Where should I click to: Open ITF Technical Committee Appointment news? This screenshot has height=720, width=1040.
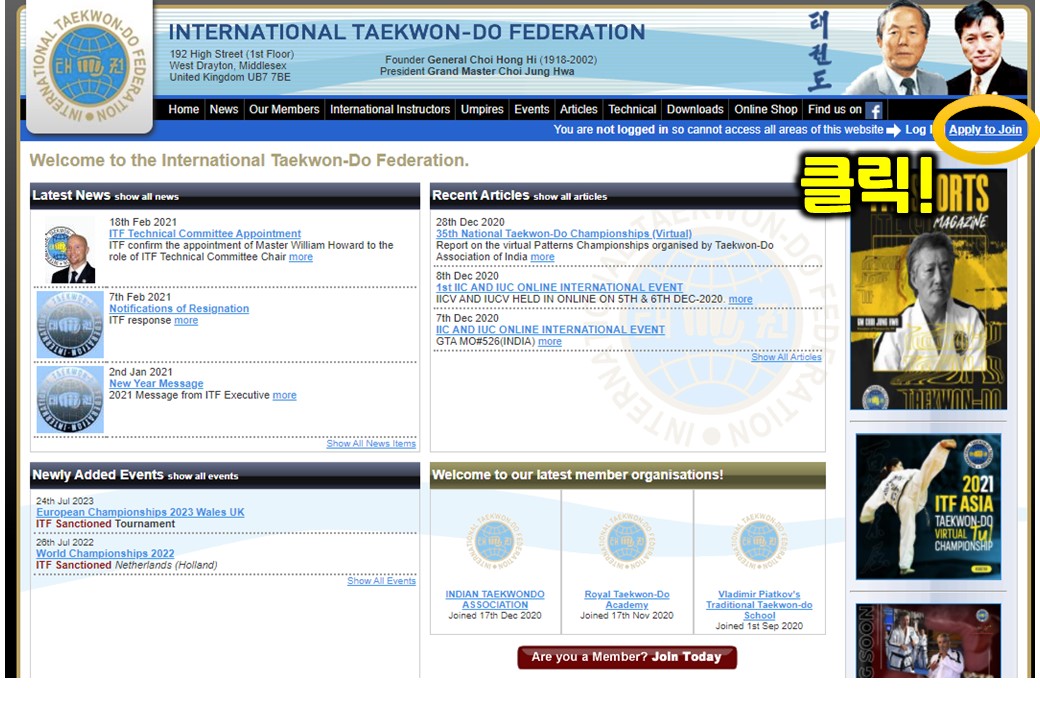205,233
